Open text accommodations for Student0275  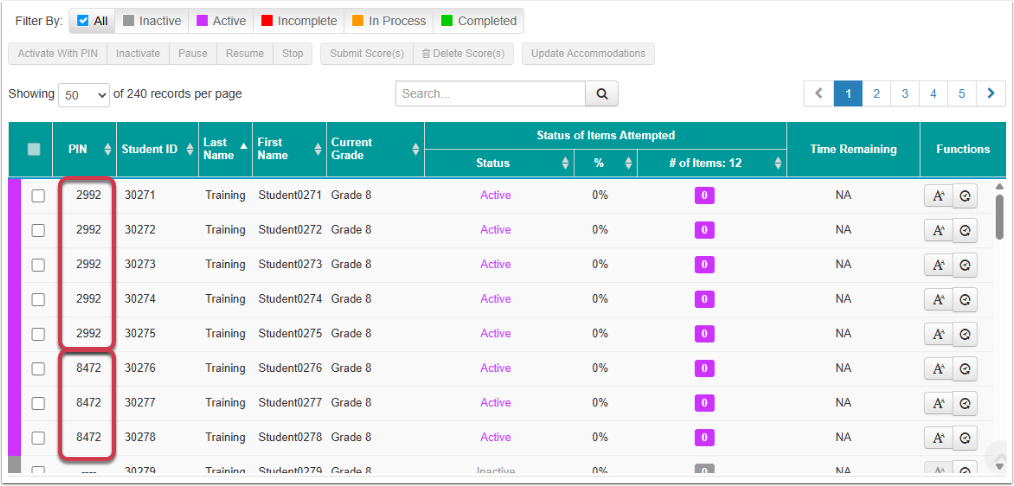click(x=938, y=334)
